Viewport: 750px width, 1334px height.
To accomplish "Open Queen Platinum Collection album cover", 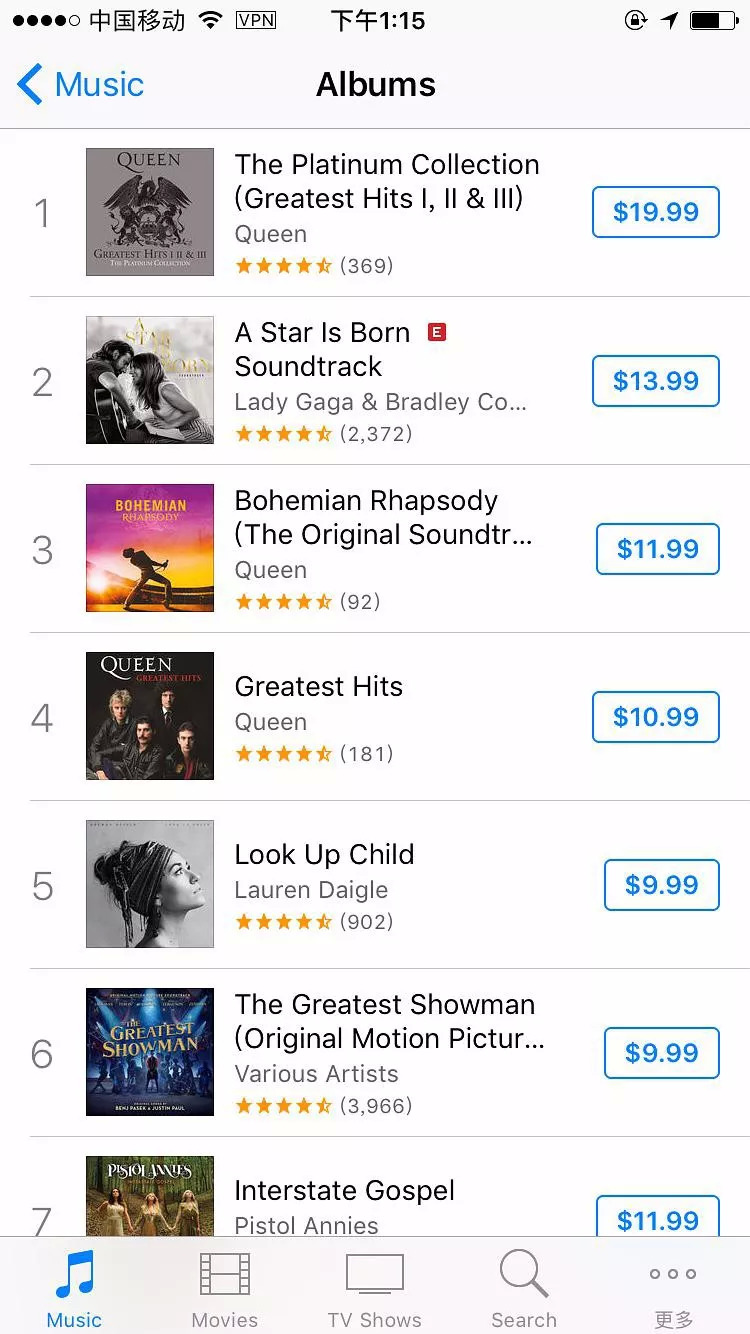I will (150, 212).
